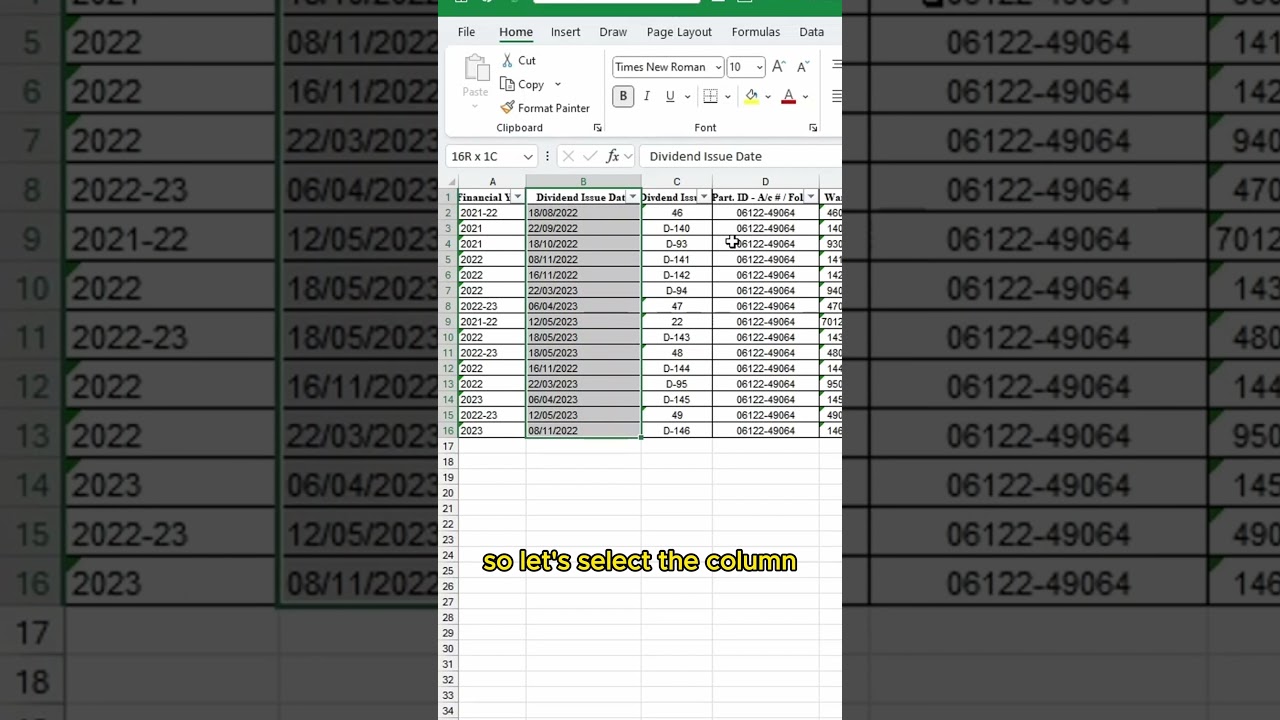Select column D header
Screen dimensions: 1280x720
point(765,182)
